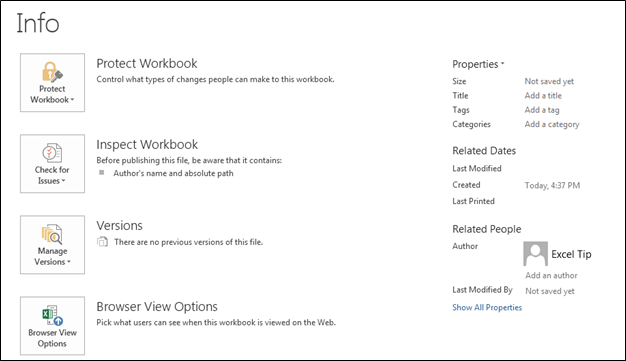Click Add a title field
Viewport: 626px width, 361px height.
click(x=543, y=95)
